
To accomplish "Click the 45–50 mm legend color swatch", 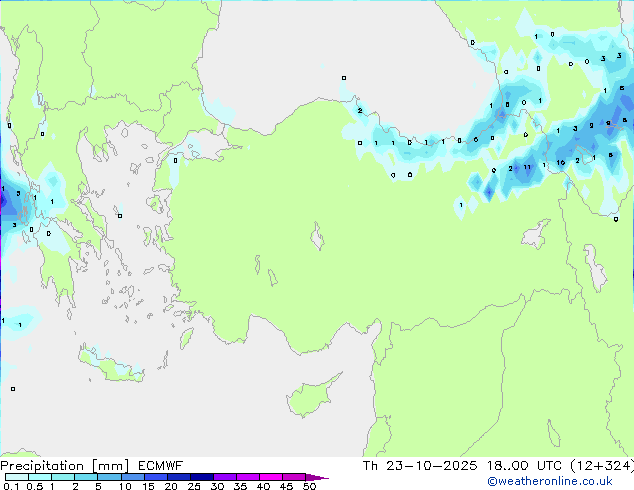I will coord(294,477).
